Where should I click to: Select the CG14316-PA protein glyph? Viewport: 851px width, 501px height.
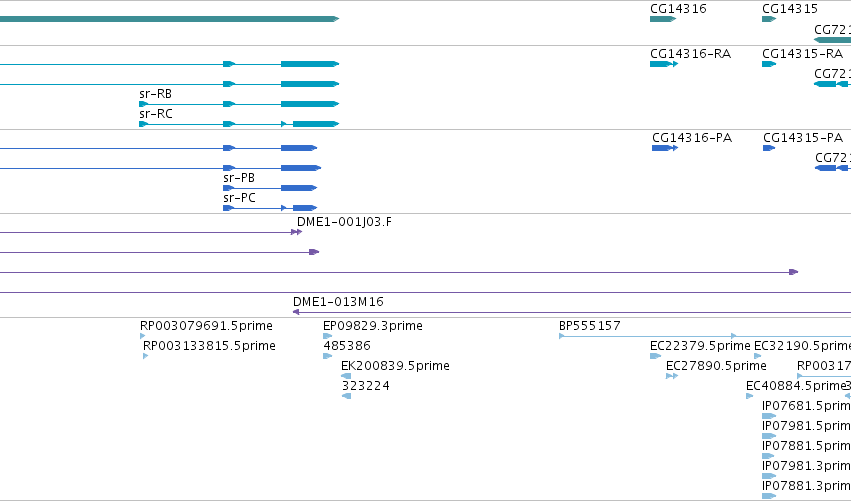pyautogui.click(x=665, y=148)
